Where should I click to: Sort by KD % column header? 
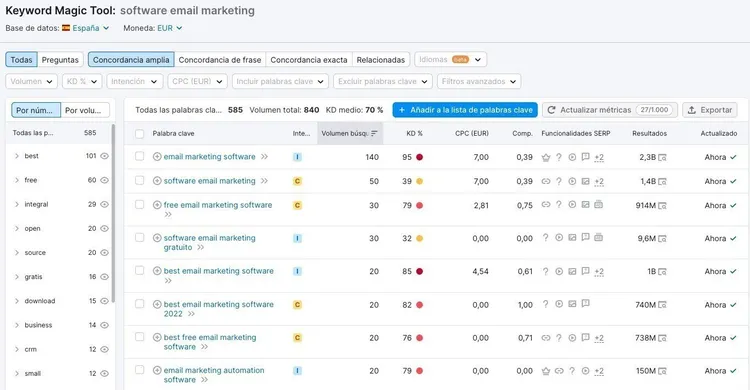click(414, 134)
